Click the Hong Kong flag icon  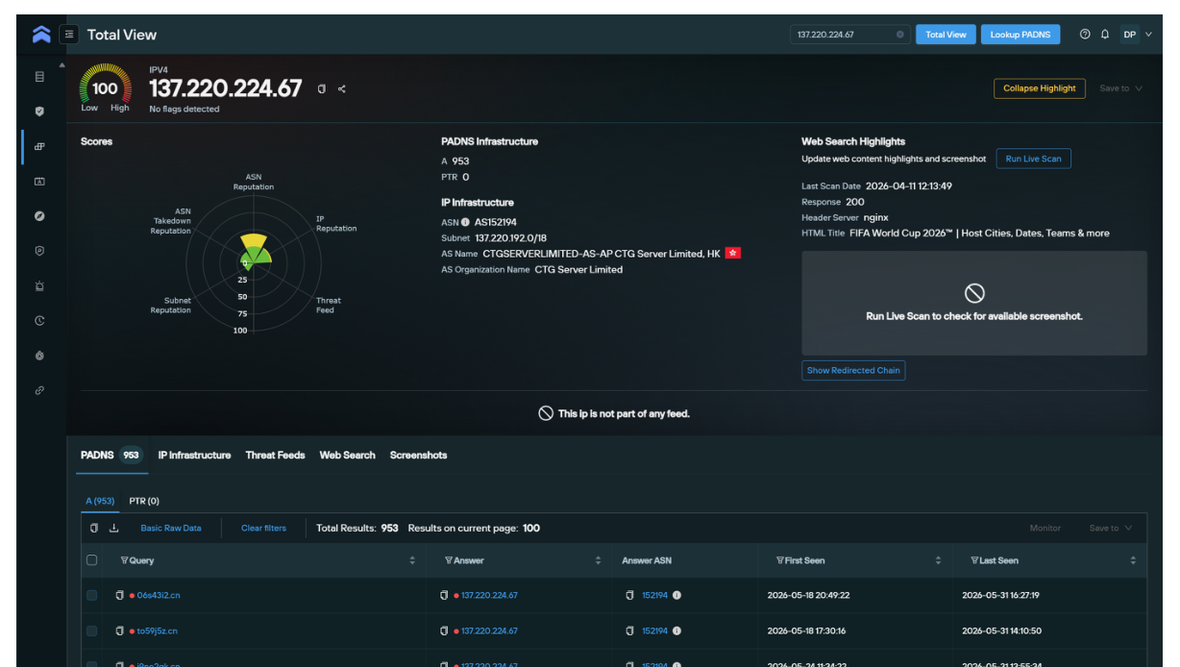point(733,253)
